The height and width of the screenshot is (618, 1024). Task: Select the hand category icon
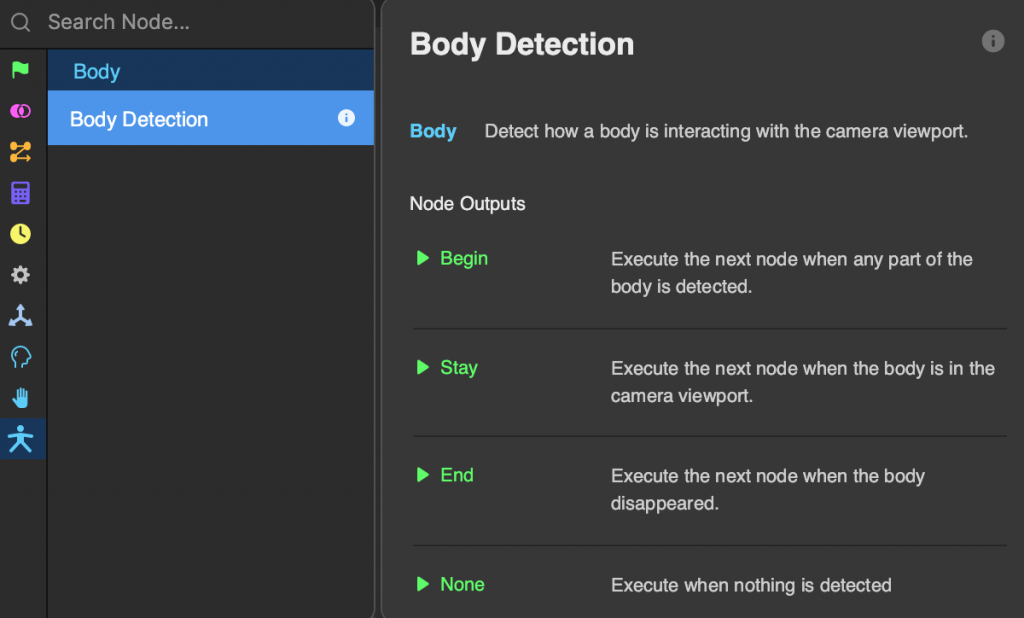pyautogui.click(x=20, y=398)
